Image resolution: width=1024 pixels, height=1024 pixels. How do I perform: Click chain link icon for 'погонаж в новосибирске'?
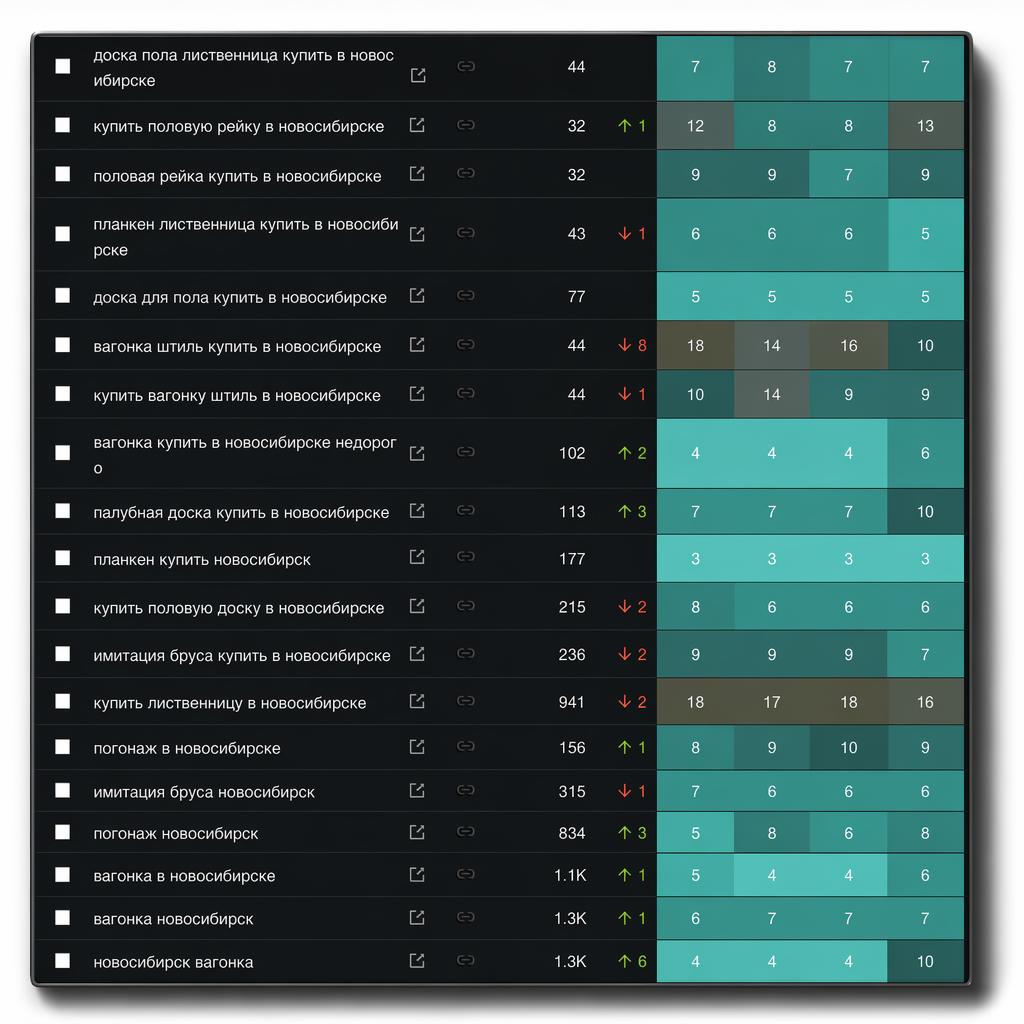(466, 746)
